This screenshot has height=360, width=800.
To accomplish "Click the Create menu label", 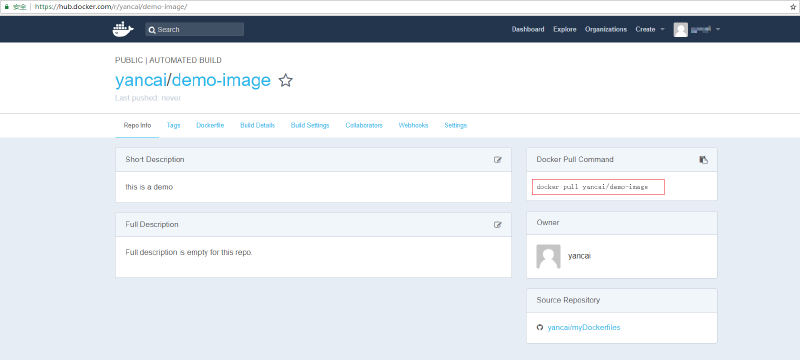I will click(645, 30).
